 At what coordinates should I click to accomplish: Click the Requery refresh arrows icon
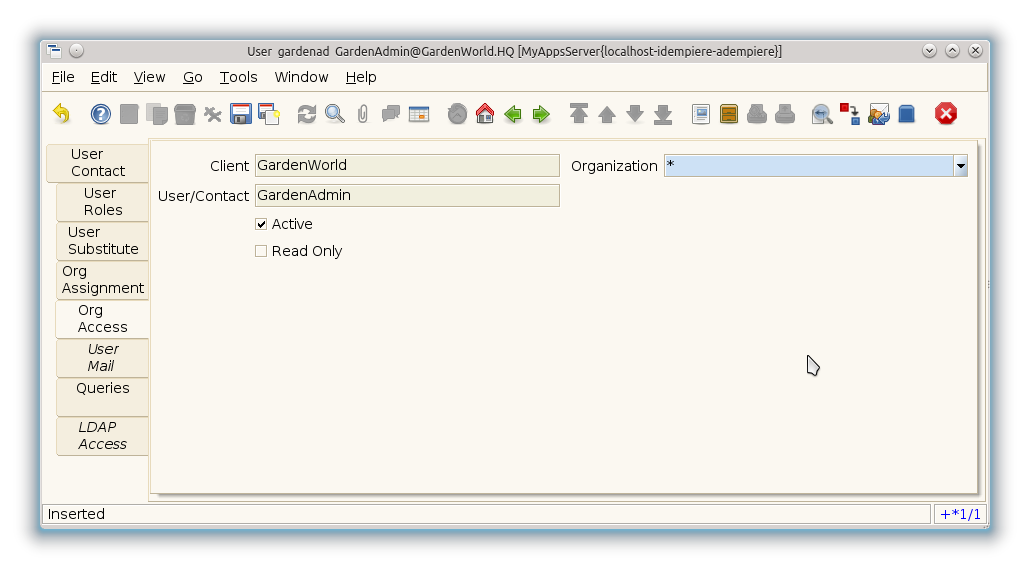click(307, 114)
